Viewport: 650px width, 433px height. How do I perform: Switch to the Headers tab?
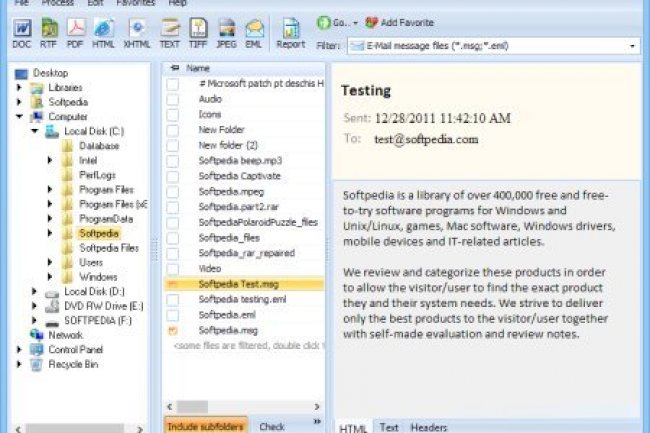click(x=429, y=426)
